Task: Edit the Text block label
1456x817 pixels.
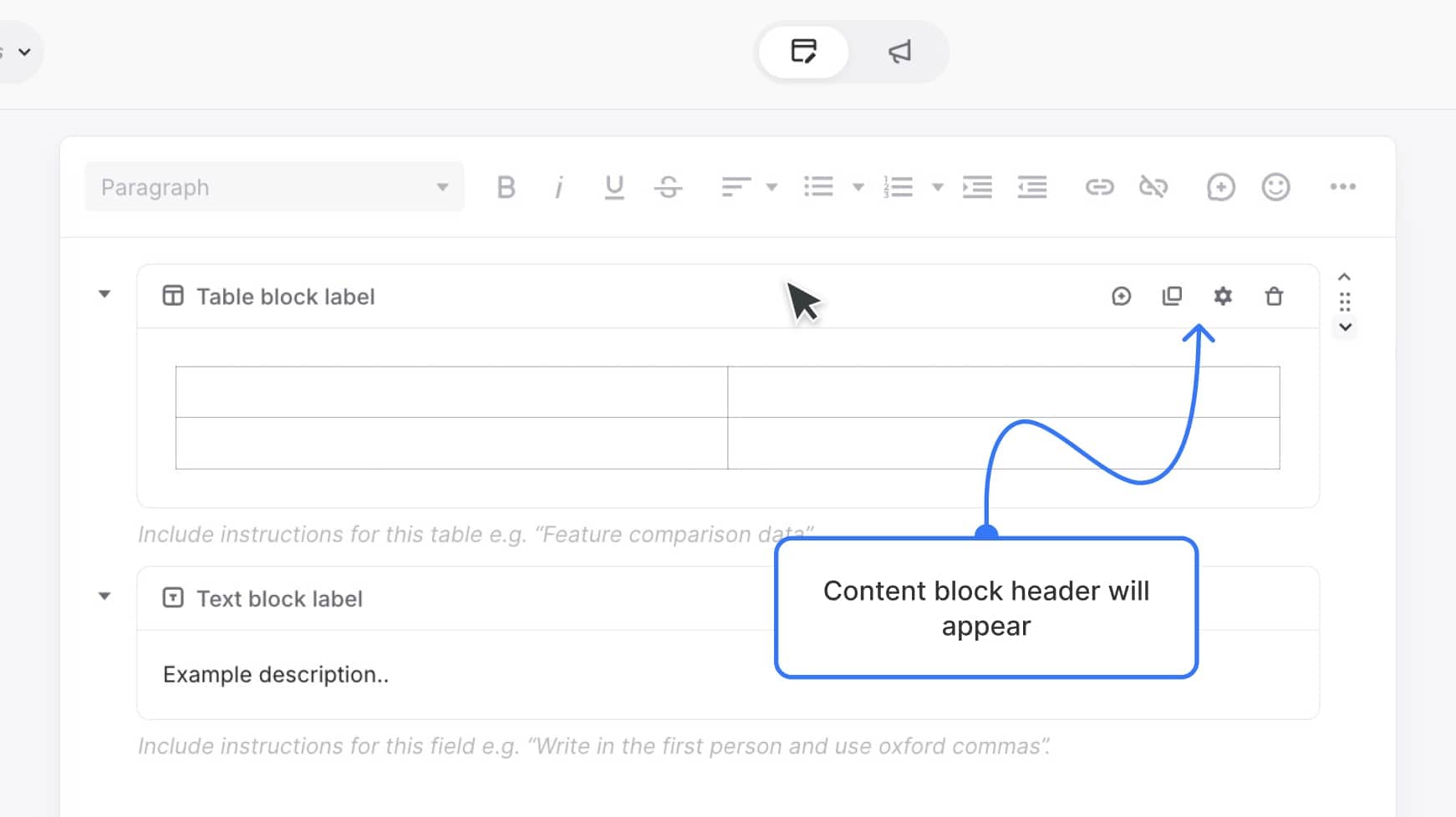Action: point(279,599)
